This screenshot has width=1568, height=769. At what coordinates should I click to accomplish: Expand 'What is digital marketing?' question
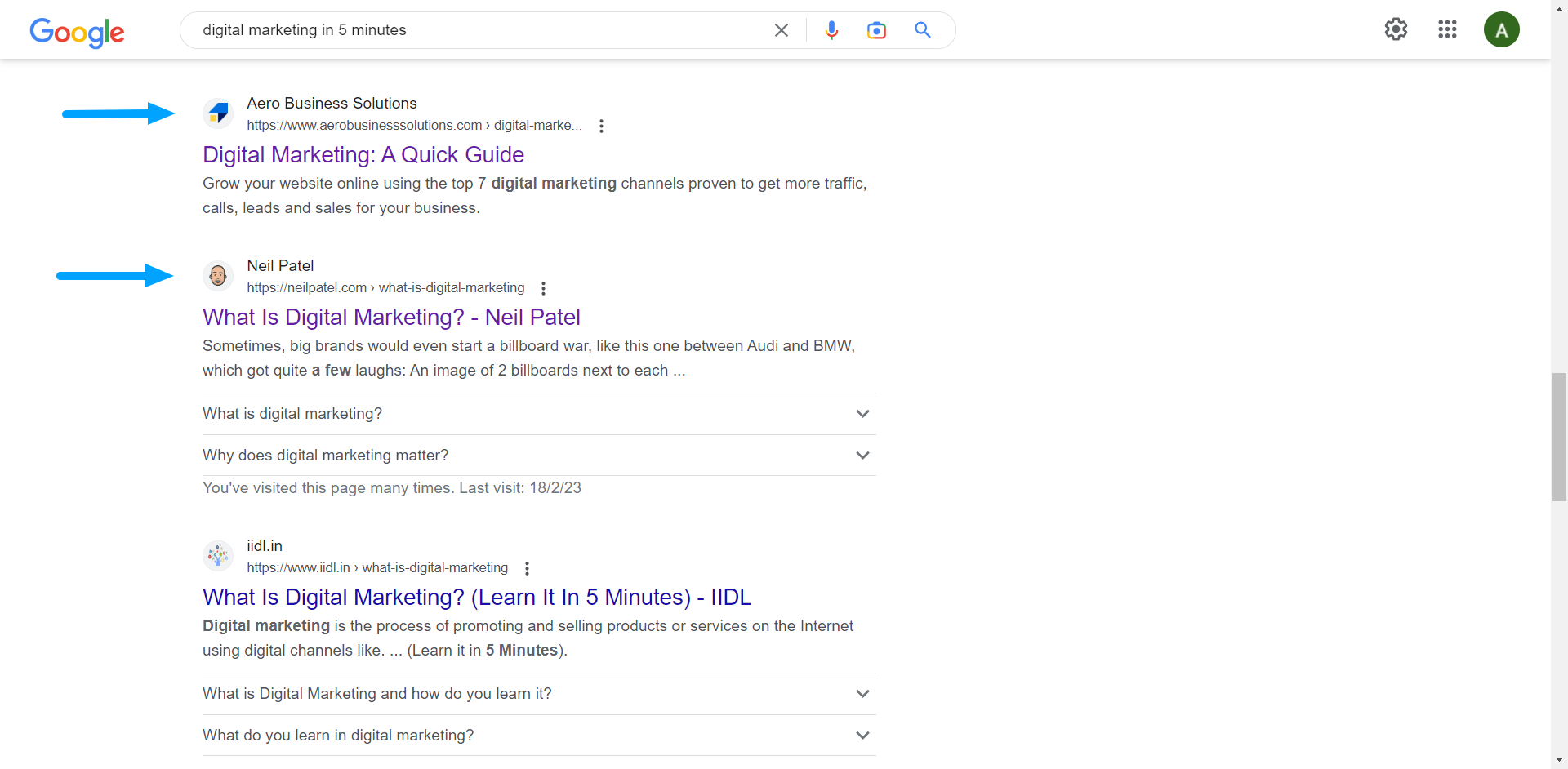pyautogui.click(x=539, y=414)
